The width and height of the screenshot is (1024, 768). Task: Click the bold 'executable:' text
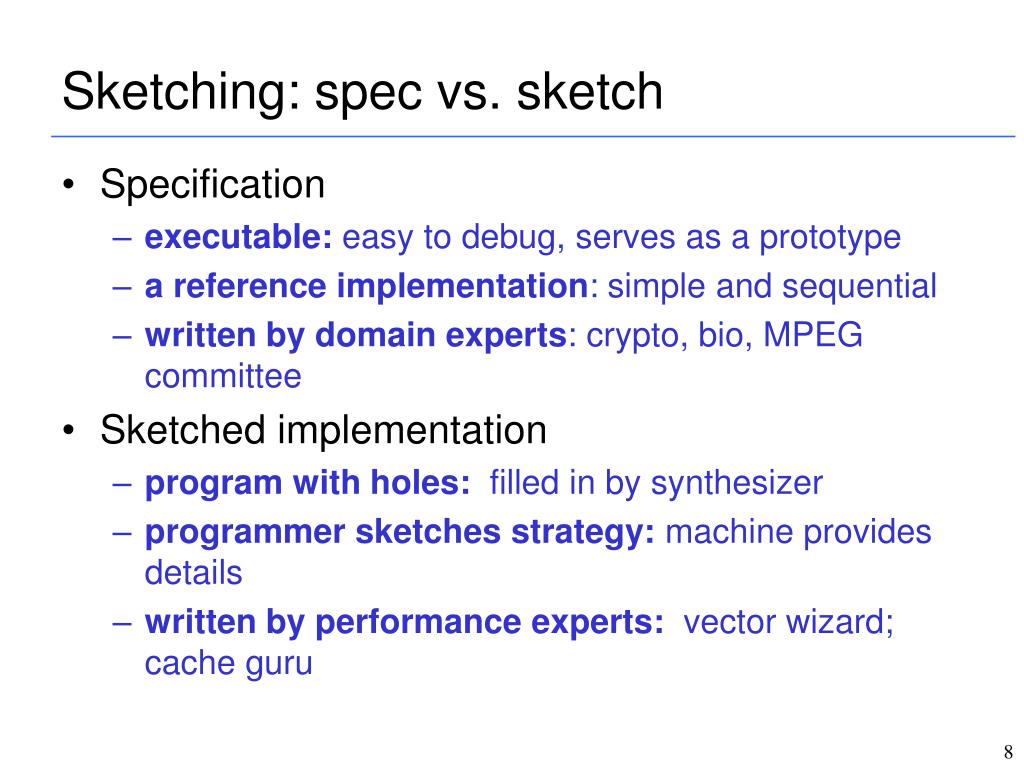click(x=238, y=236)
